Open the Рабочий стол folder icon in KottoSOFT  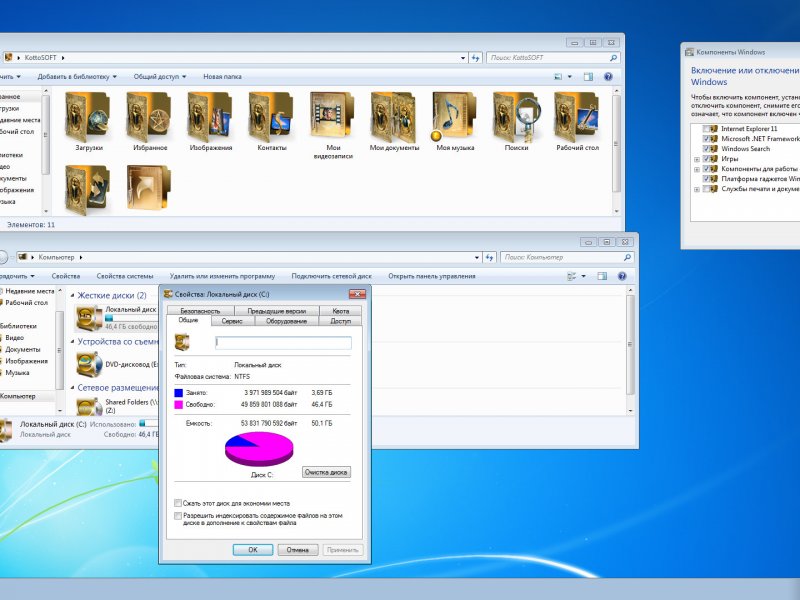577,117
